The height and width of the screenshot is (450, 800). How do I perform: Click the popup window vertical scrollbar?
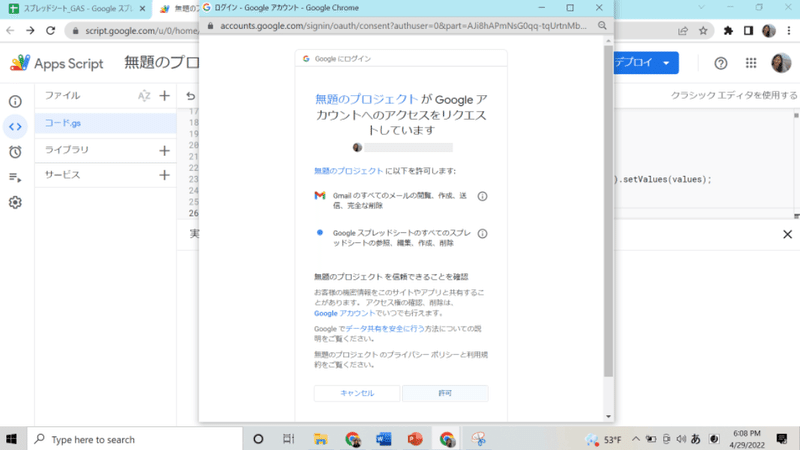(x=608, y=210)
